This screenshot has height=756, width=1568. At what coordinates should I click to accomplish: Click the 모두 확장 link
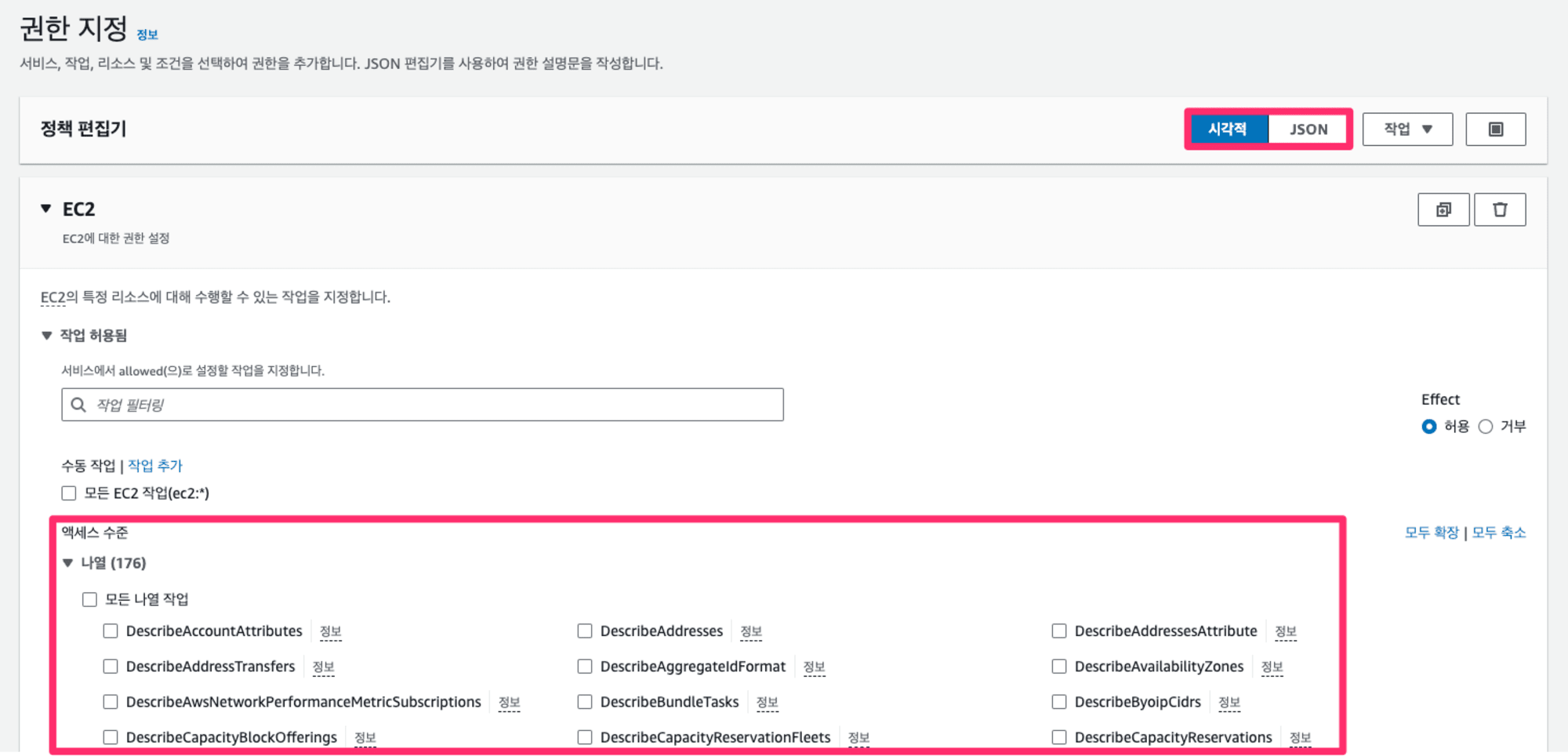coord(1432,532)
